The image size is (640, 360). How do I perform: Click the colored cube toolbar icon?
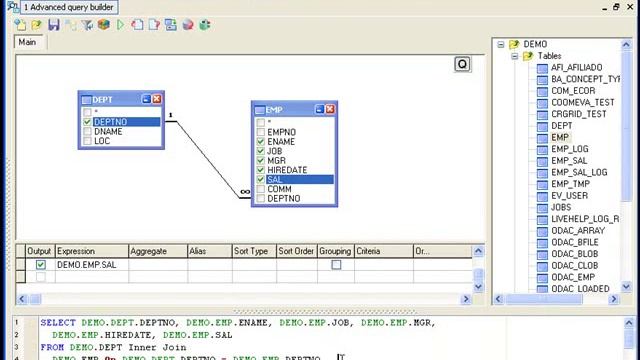(104, 25)
